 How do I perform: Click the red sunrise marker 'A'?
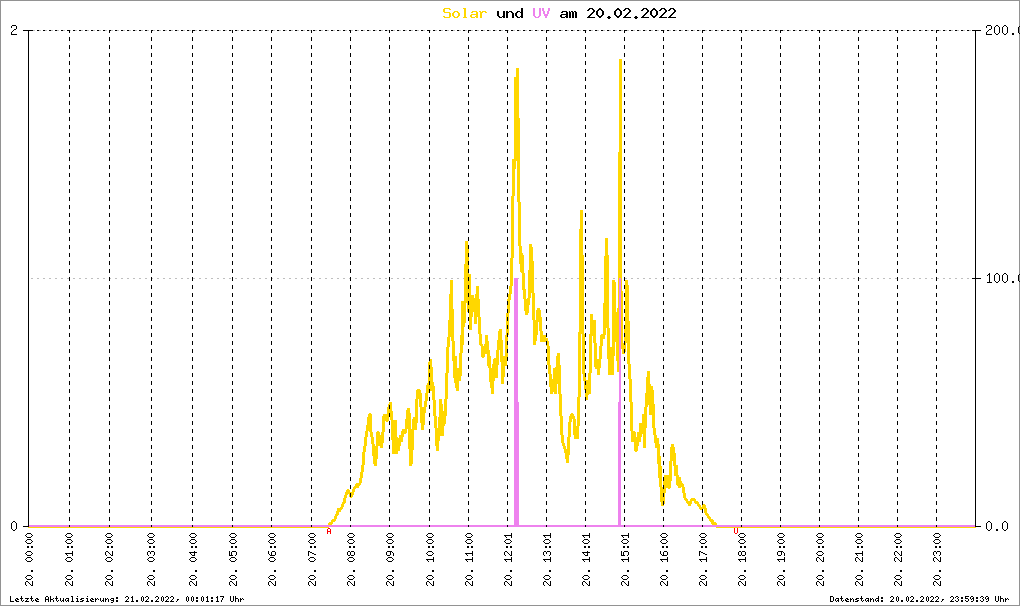(x=329, y=531)
